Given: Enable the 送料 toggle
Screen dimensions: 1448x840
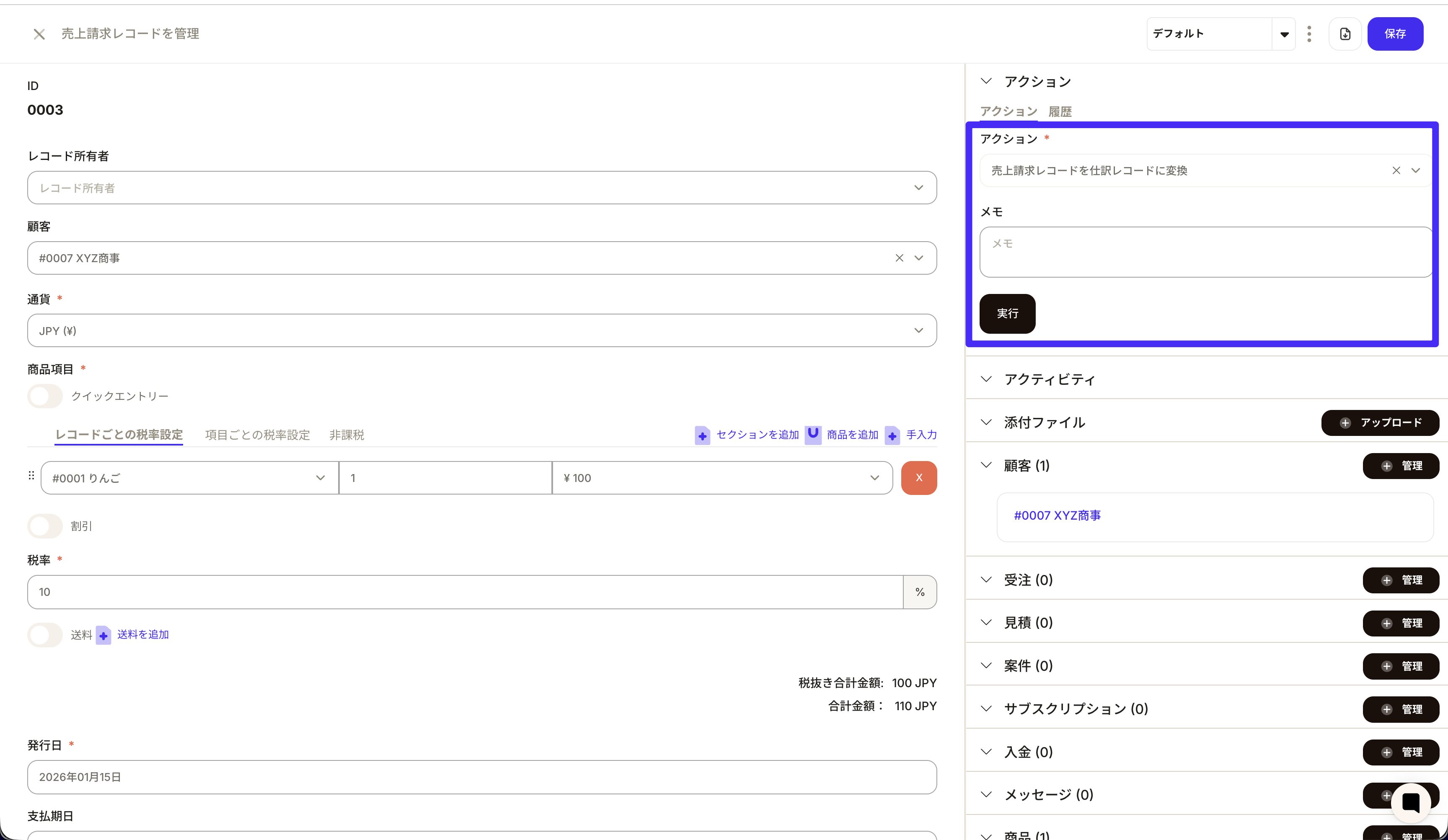Looking at the screenshot, I should (44, 635).
